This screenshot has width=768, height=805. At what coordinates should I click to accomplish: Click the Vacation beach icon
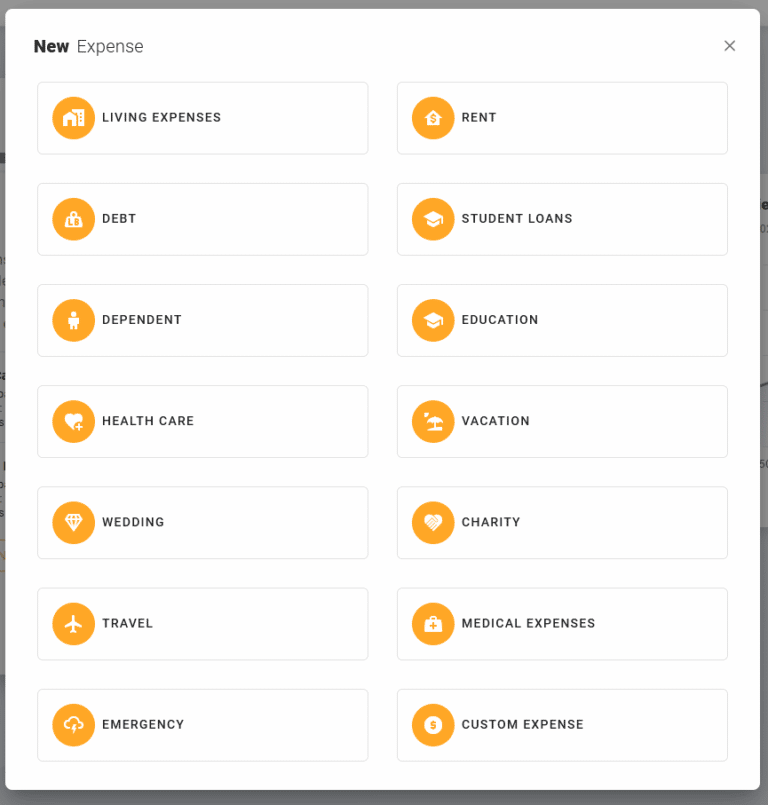433,421
